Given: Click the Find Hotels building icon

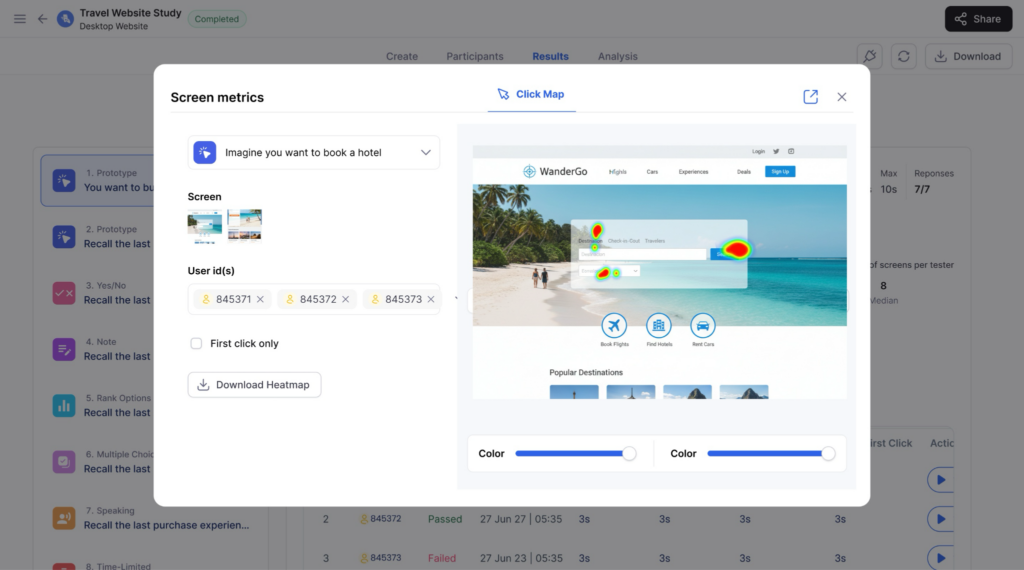Looking at the screenshot, I should pos(658,325).
